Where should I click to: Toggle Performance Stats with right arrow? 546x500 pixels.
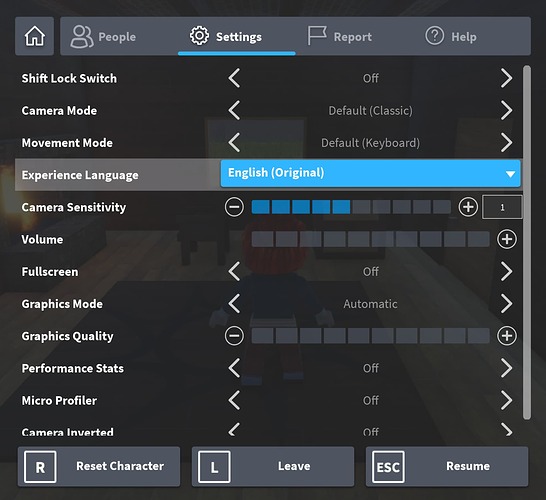[x=507, y=368]
